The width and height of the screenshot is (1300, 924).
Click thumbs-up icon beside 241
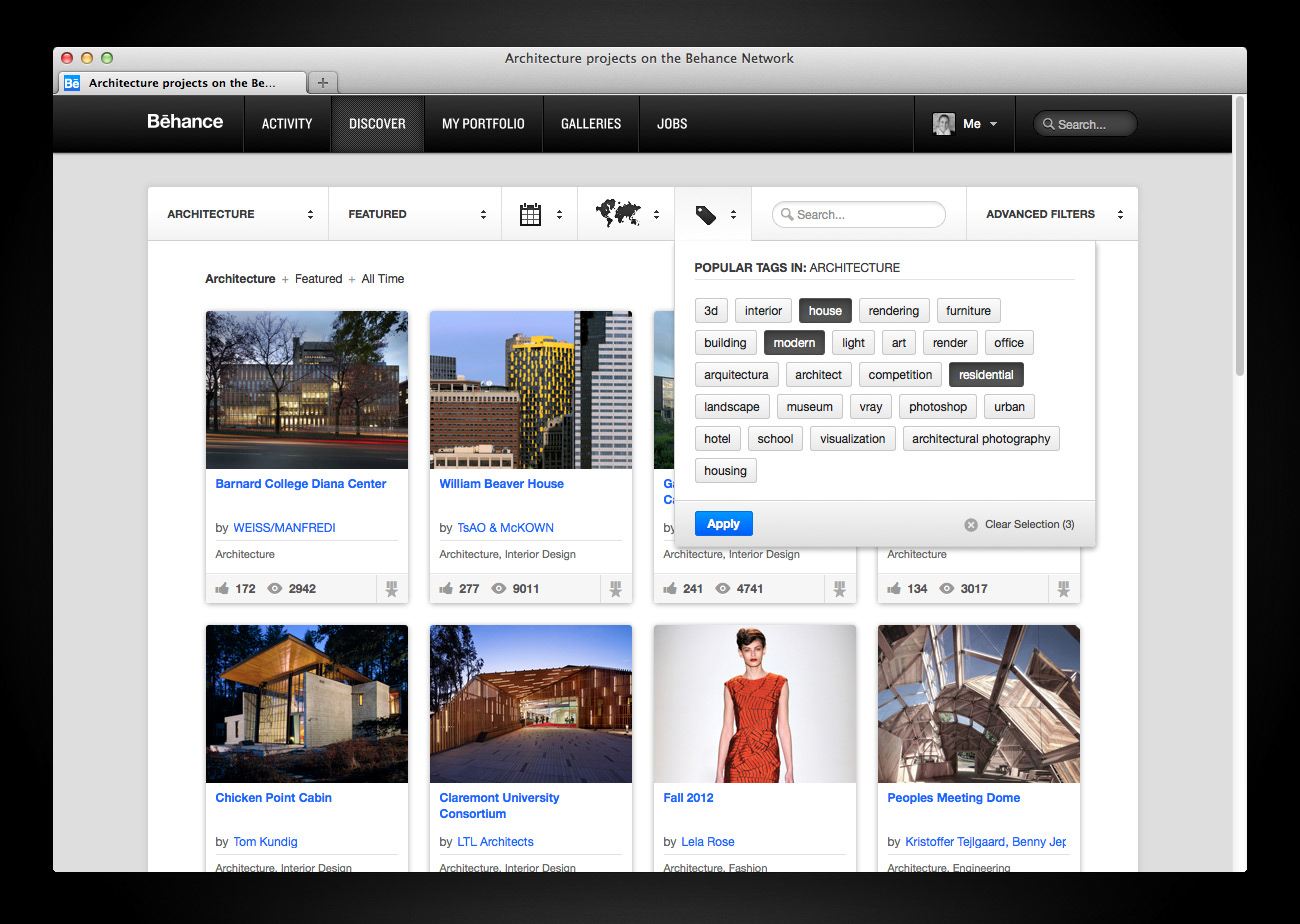(670, 589)
